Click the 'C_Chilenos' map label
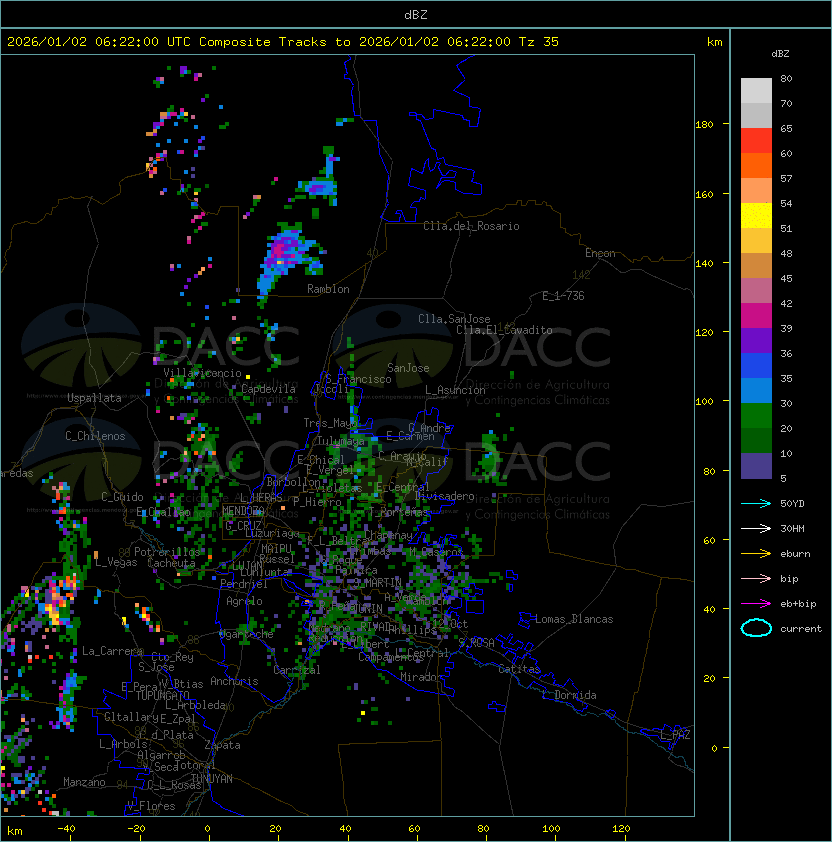The height and width of the screenshot is (842, 832). (x=95, y=436)
